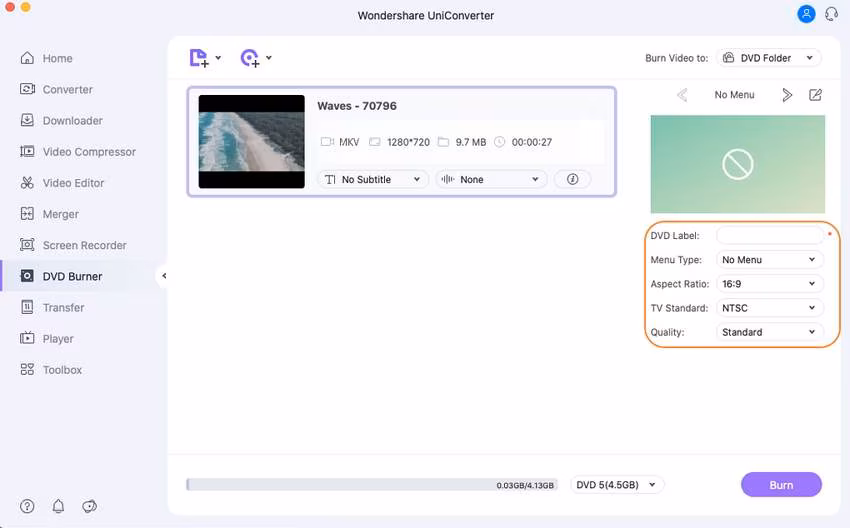Collapse the sidebar with the arrow
The width and height of the screenshot is (850, 528).
[164, 276]
